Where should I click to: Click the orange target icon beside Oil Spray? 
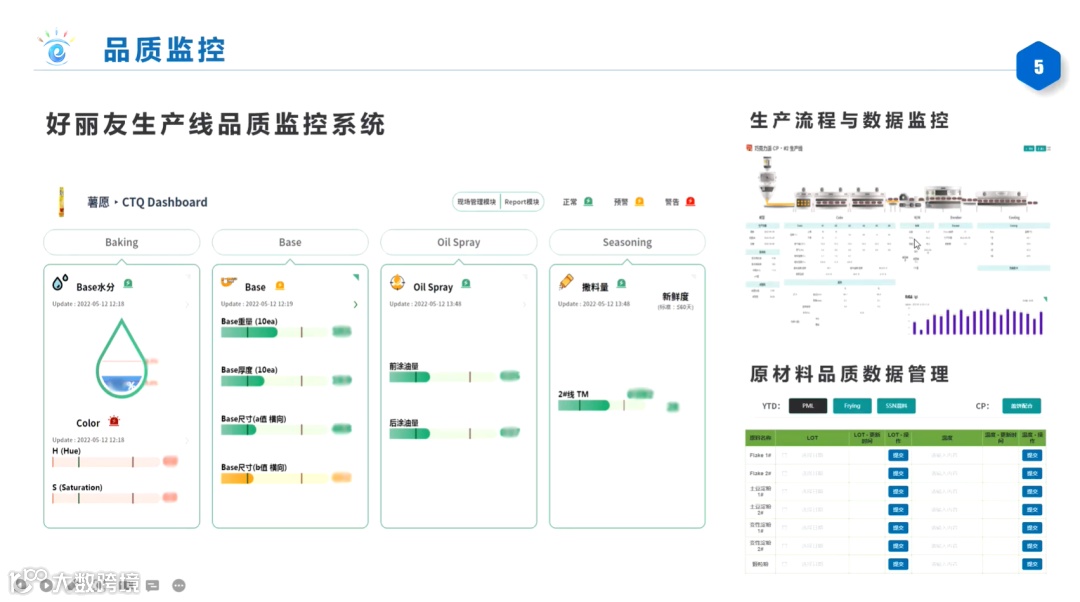click(x=397, y=282)
